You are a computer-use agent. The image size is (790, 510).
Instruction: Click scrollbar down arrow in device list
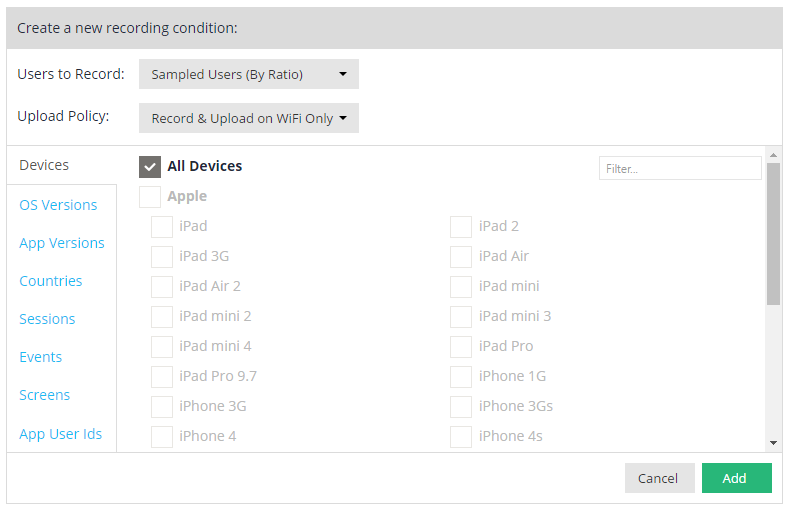(773, 442)
